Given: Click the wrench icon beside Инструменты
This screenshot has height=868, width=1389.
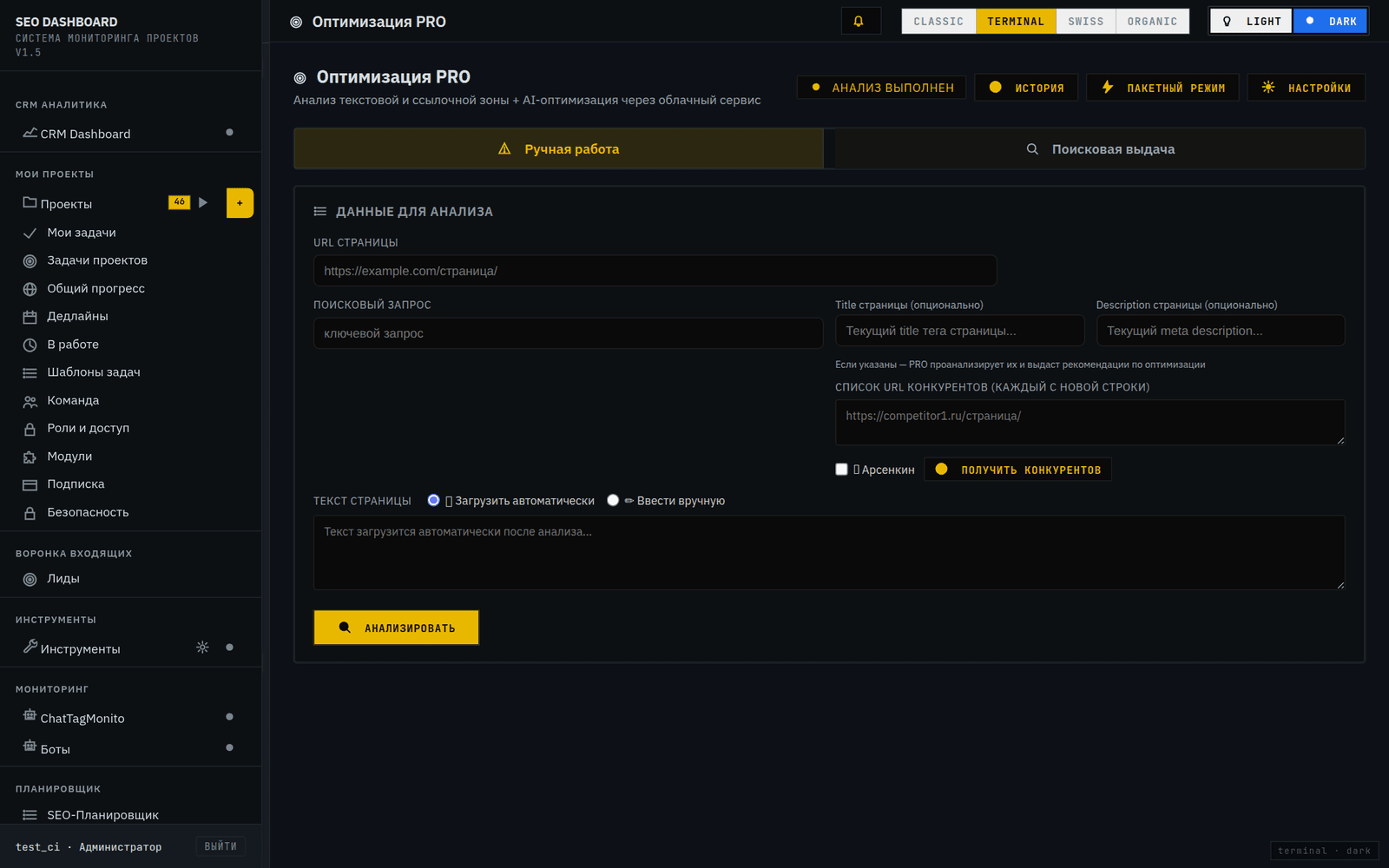Looking at the screenshot, I should click(x=30, y=646).
